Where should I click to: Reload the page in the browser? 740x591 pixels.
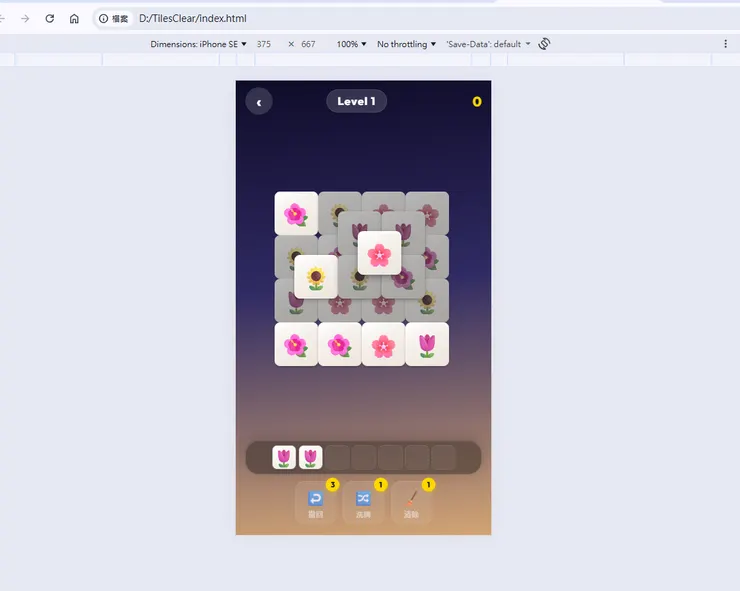click(50, 18)
